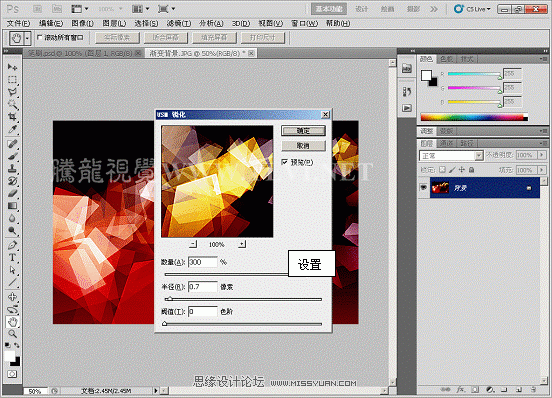The height and width of the screenshot is (398, 552).
Task: Click lock all padlock icon
Action: click(x=471, y=170)
